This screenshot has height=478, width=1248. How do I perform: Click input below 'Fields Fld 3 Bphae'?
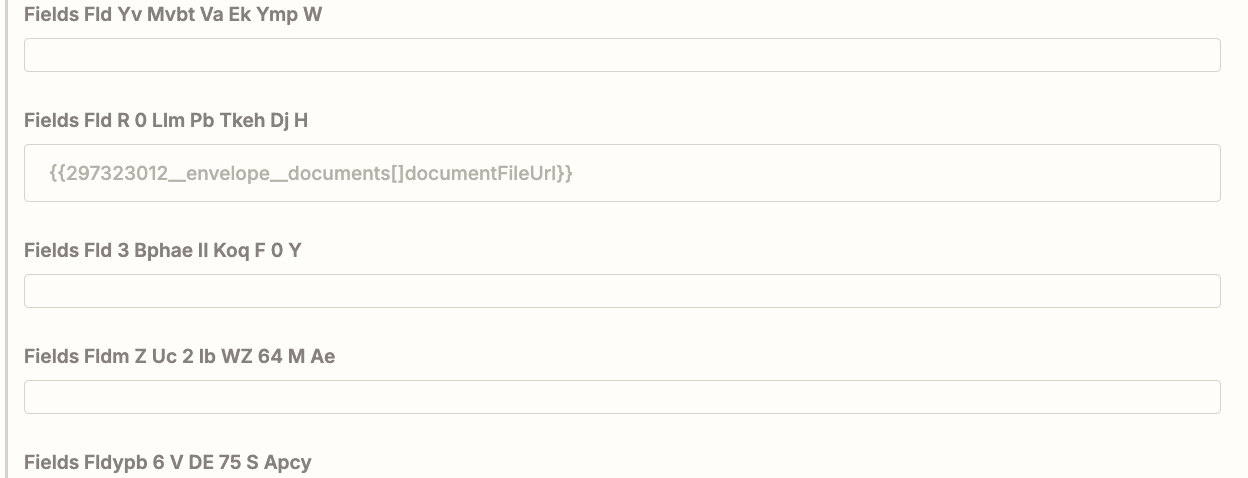(622, 291)
